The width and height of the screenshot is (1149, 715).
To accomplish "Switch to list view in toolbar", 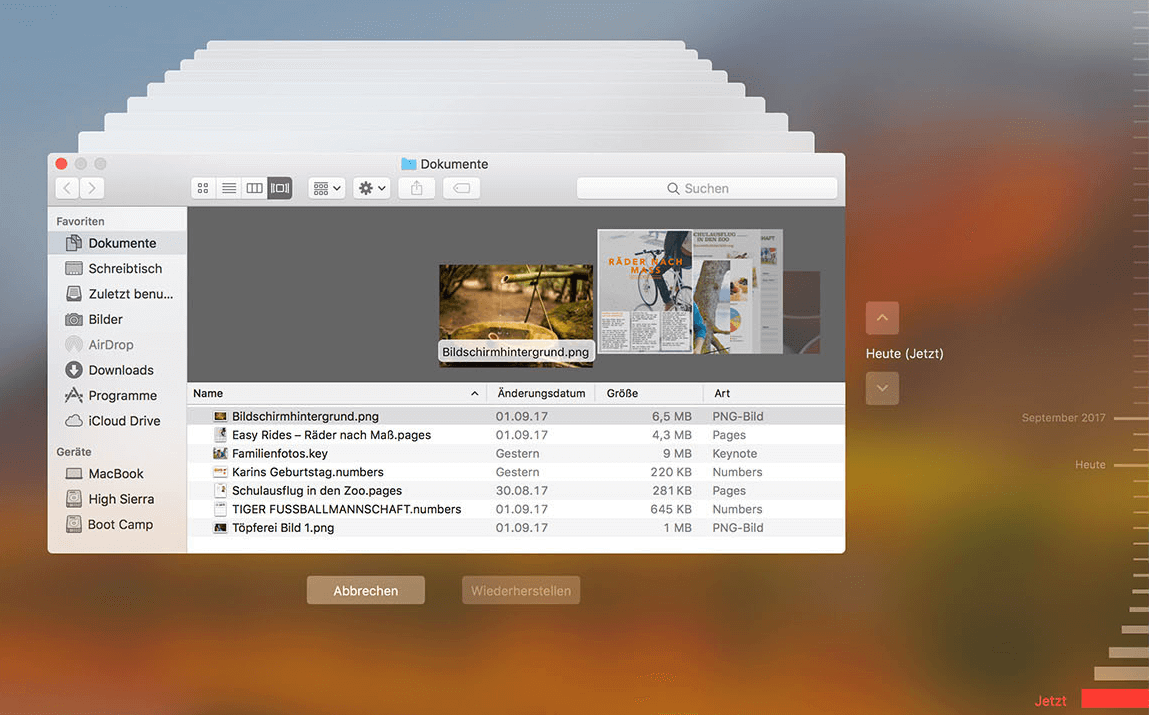I will coord(229,188).
